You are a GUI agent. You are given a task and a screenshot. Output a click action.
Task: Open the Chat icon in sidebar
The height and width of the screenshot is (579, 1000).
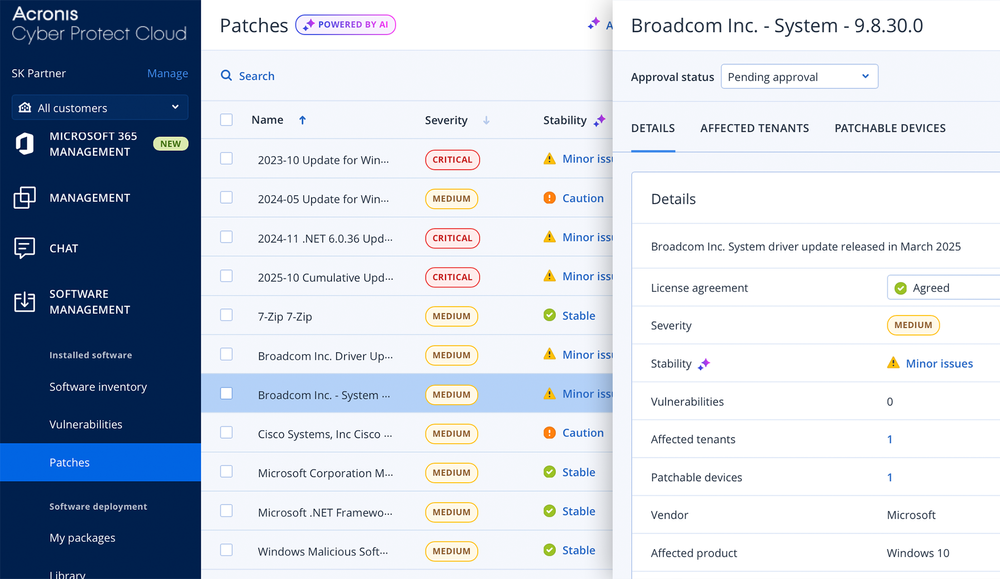24,247
